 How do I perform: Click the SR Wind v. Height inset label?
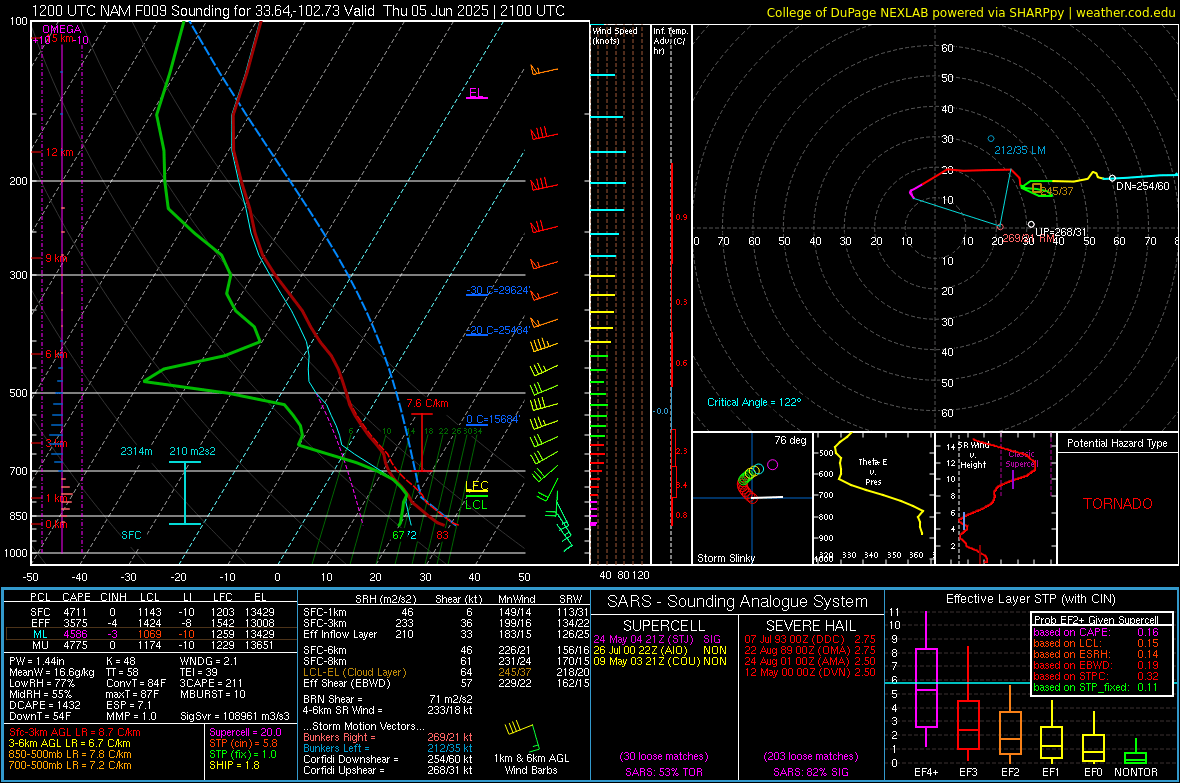[x=974, y=455]
